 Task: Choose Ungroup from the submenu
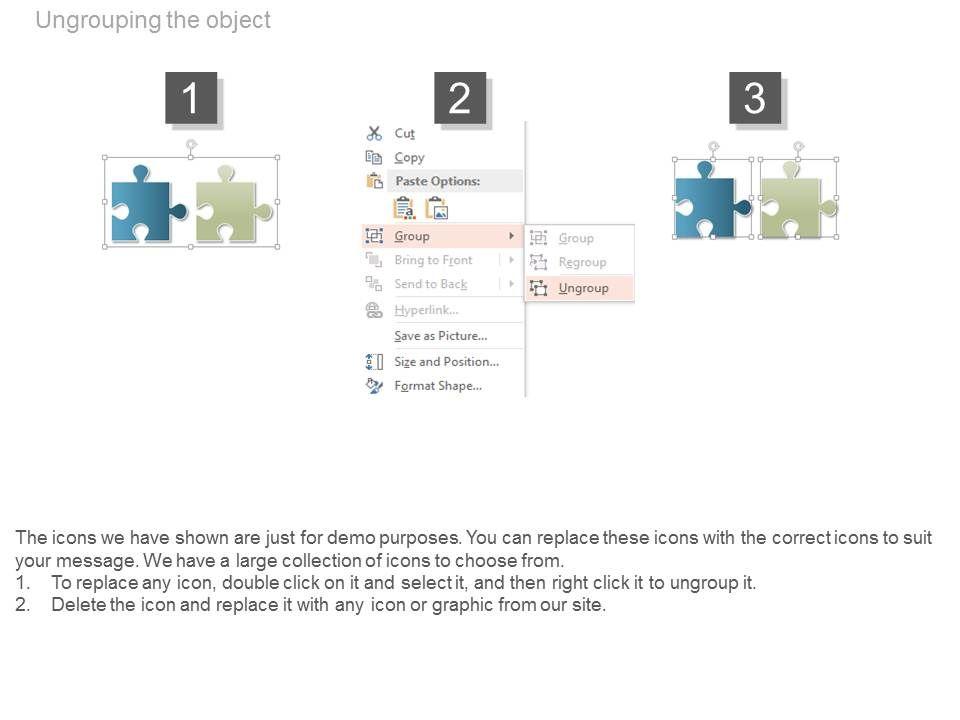(583, 288)
